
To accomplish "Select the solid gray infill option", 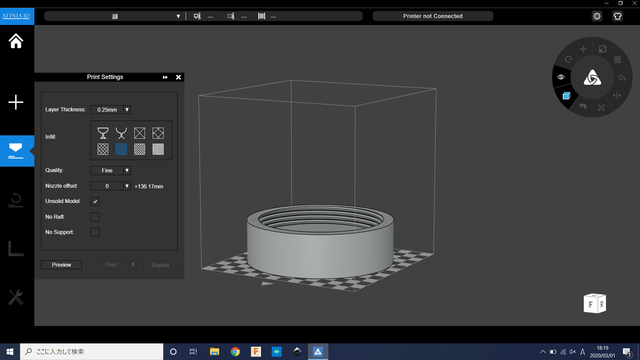I will 158,149.
